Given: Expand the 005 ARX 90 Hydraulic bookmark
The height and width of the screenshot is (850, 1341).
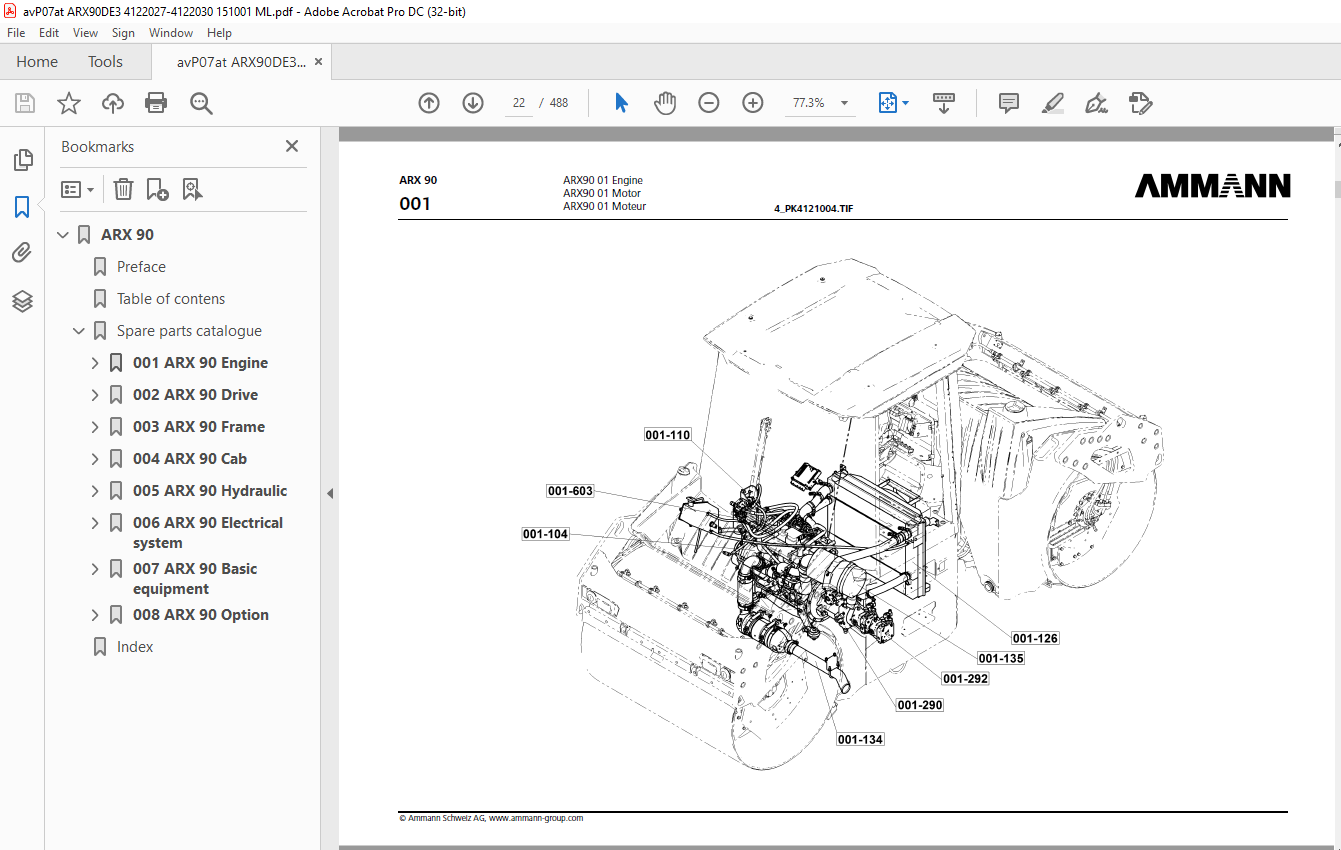Looking at the screenshot, I should click(95, 491).
